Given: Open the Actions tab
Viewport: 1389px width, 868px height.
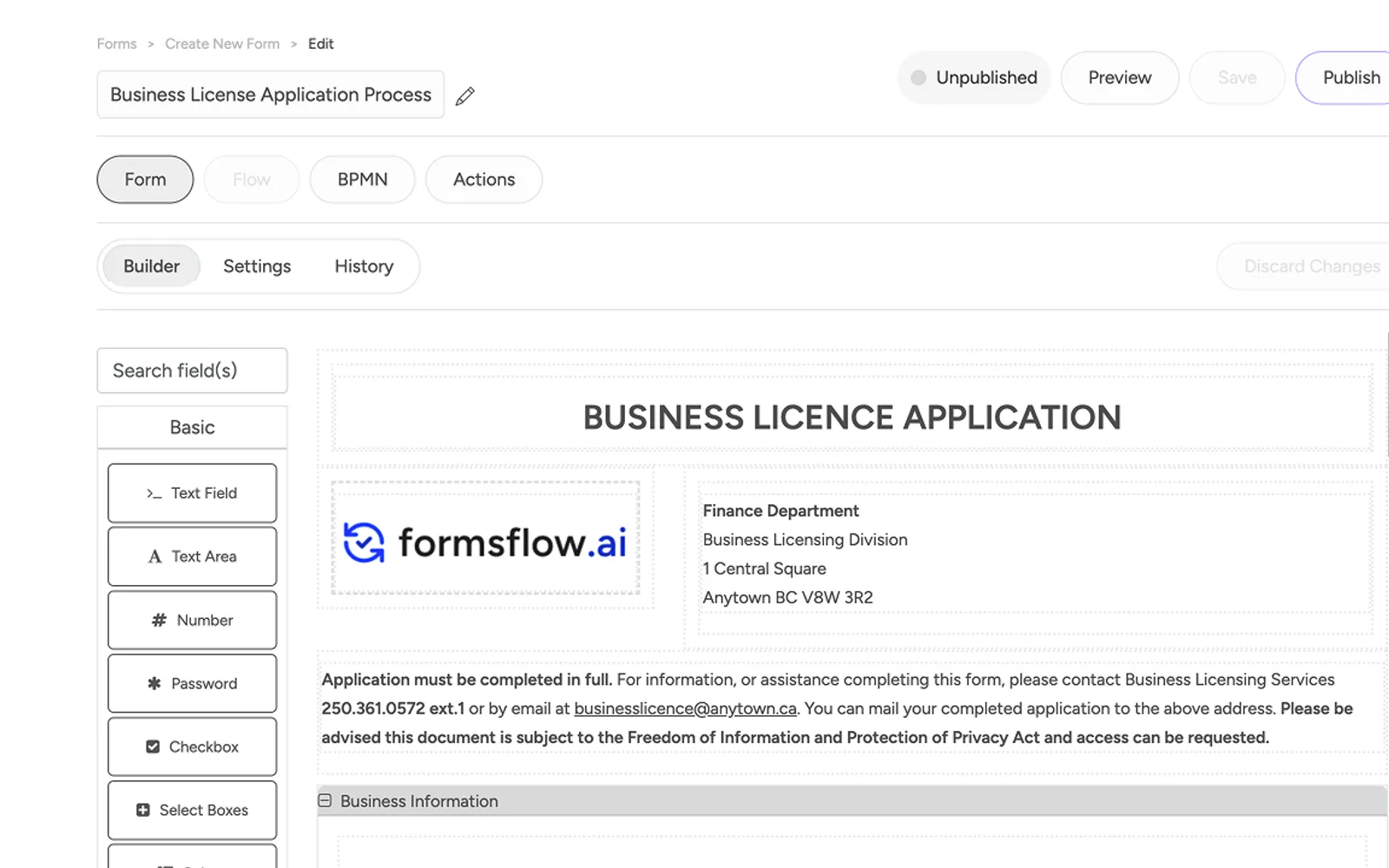Looking at the screenshot, I should (x=484, y=180).
